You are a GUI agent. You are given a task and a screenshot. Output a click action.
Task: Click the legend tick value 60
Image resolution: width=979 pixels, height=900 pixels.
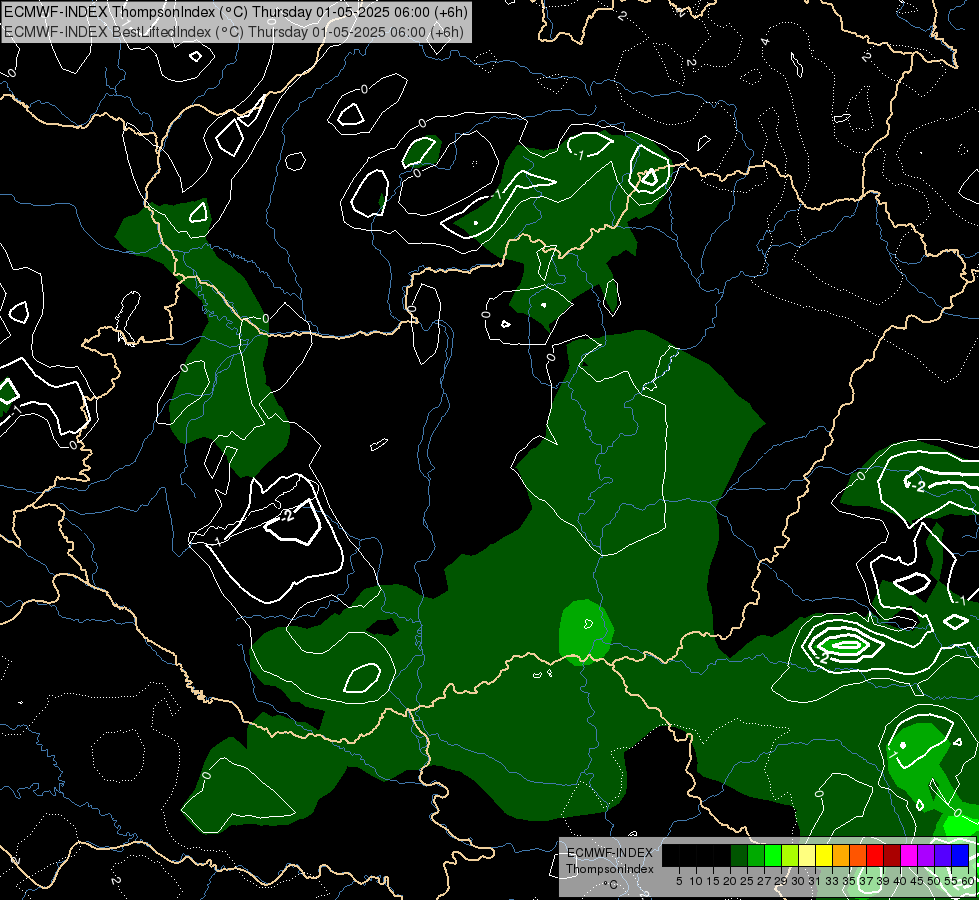[x=968, y=881]
